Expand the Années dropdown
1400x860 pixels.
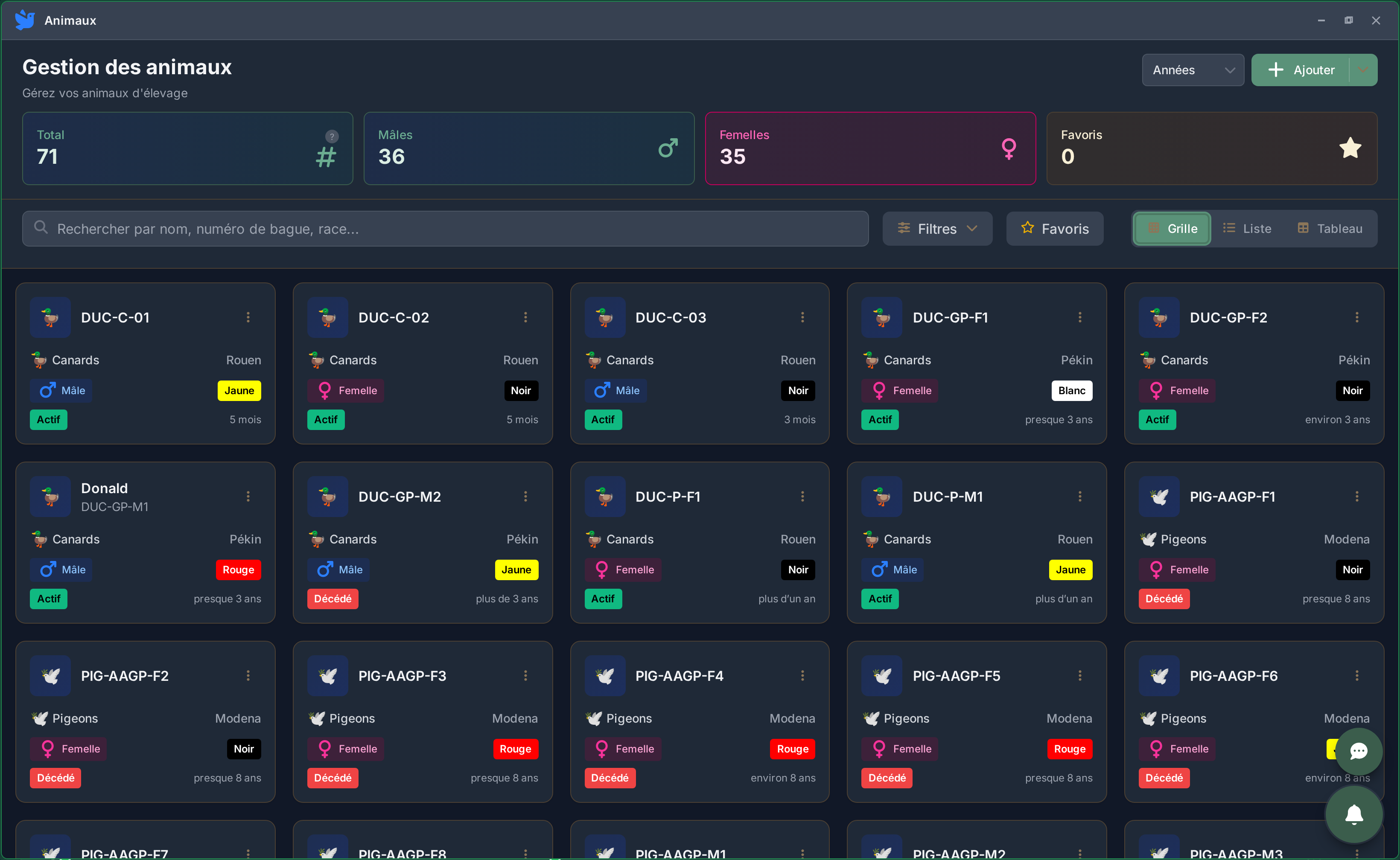point(1192,70)
